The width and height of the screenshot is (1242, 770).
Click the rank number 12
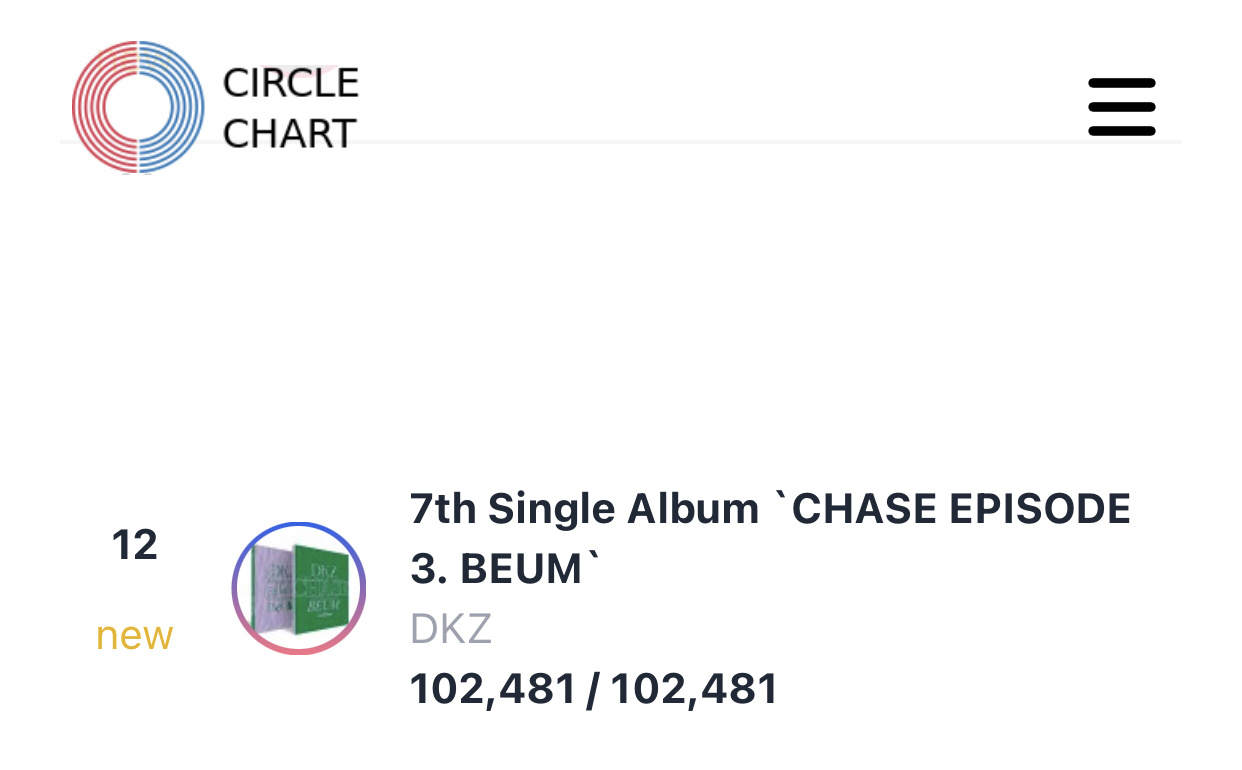135,545
